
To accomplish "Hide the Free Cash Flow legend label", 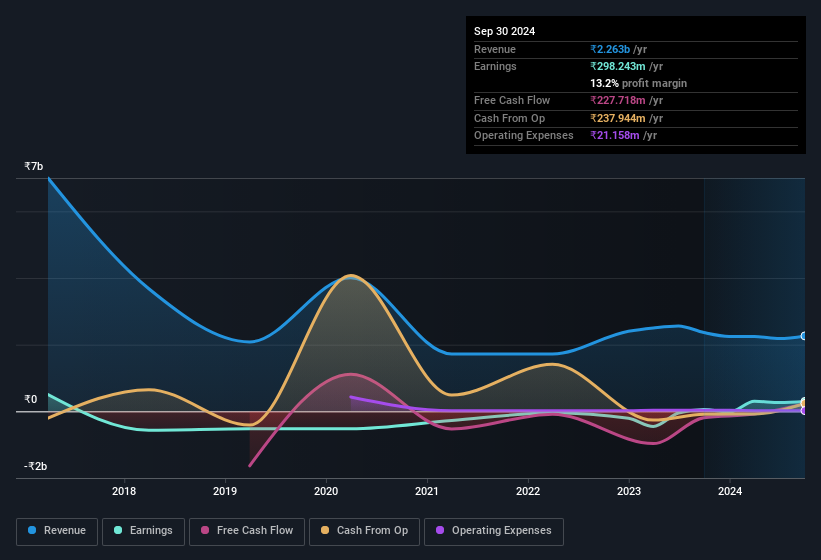I will pos(255,531).
